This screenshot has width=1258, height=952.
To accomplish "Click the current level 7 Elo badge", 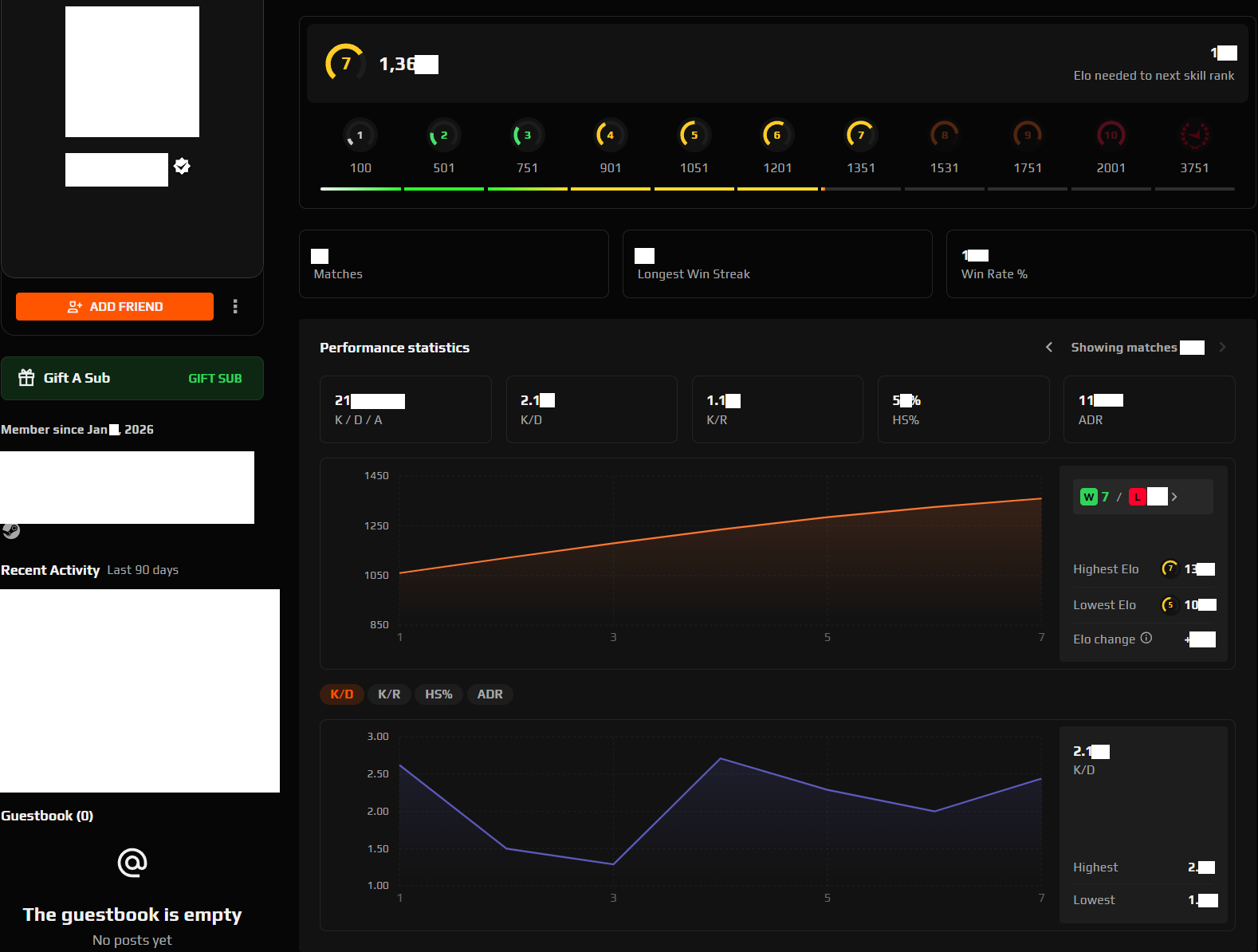I will [x=345, y=63].
